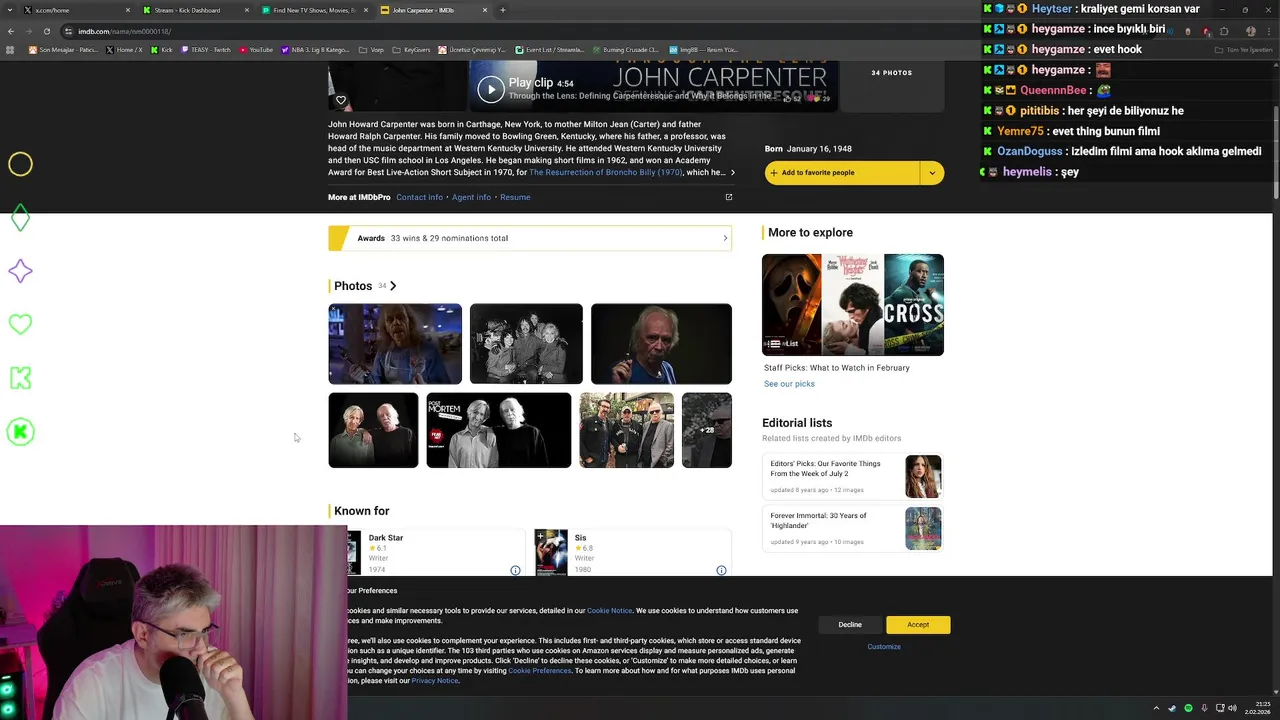
Task: Open the Voep bookmarks folder
Action: pyautogui.click(x=371, y=49)
